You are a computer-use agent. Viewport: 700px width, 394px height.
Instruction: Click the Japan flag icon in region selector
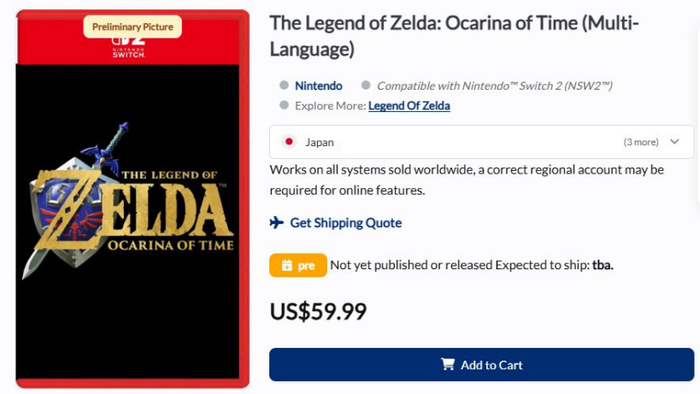click(289, 141)
